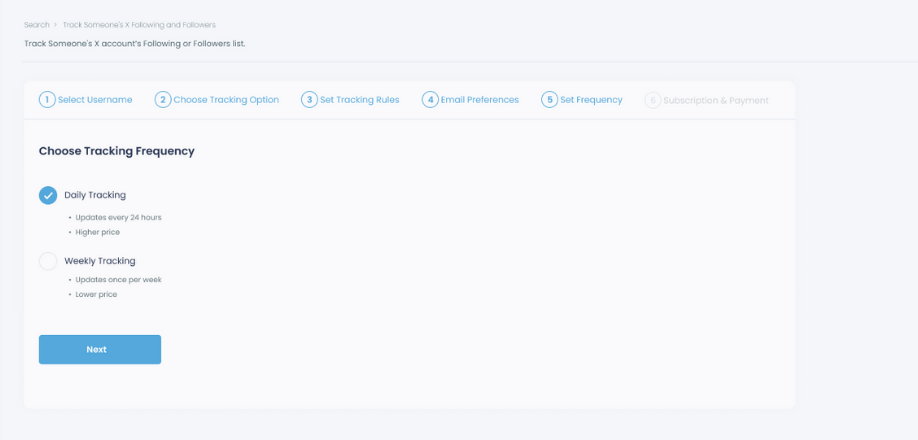This screenshot has width=918, height=440.
Task: Open the Choose Tracking Option step
Action: [x=226, y=100]
